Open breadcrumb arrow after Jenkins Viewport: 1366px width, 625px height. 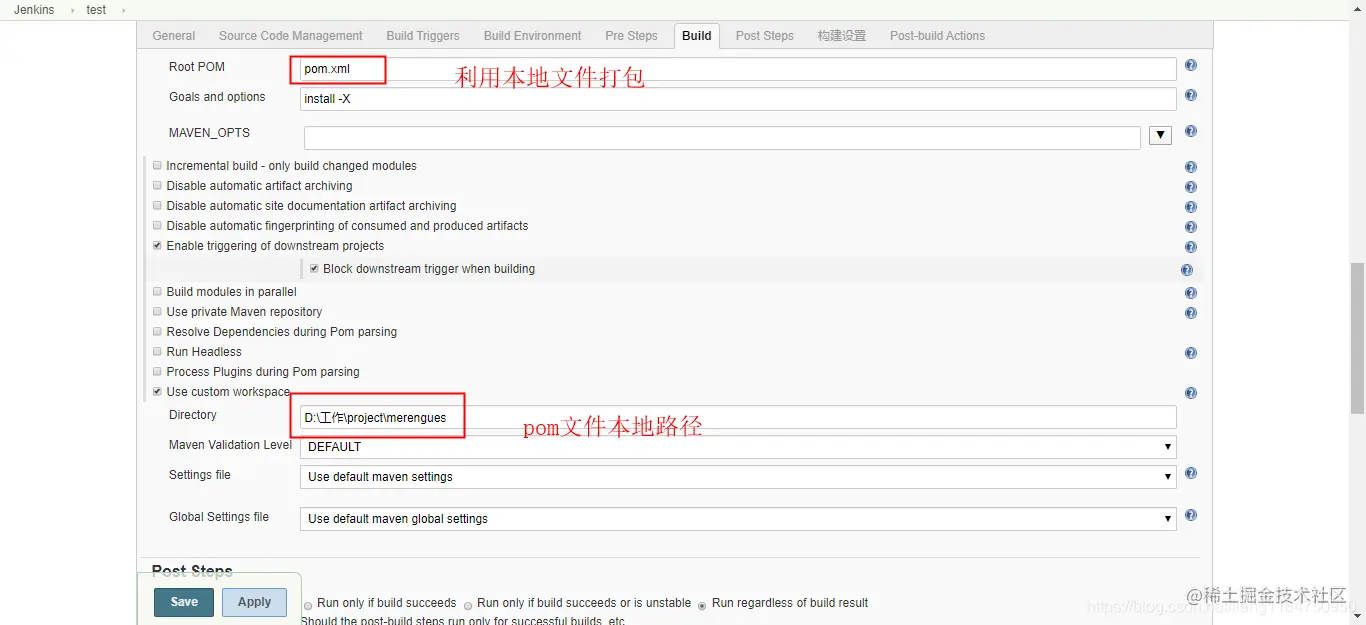[x=72, y=10]
